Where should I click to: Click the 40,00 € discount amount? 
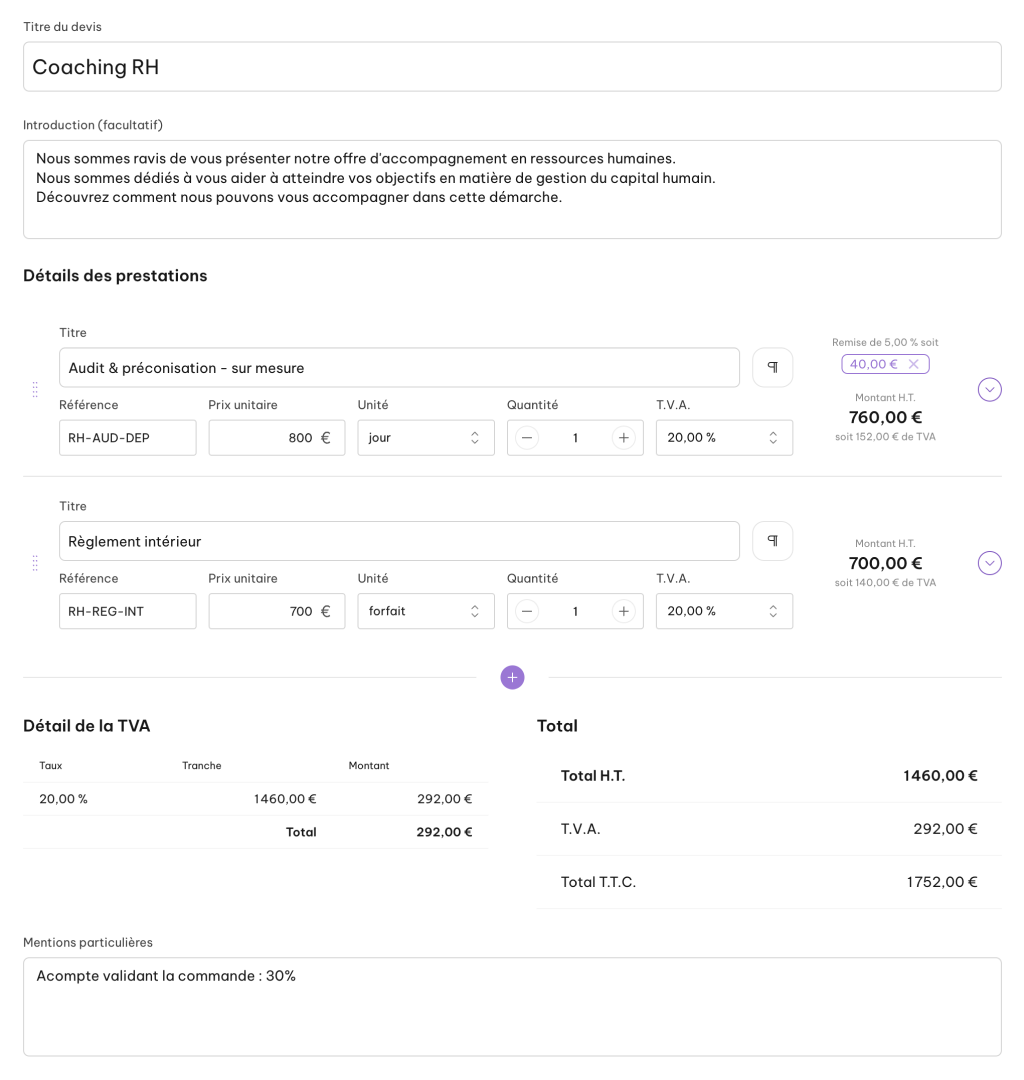coord(873,364)
